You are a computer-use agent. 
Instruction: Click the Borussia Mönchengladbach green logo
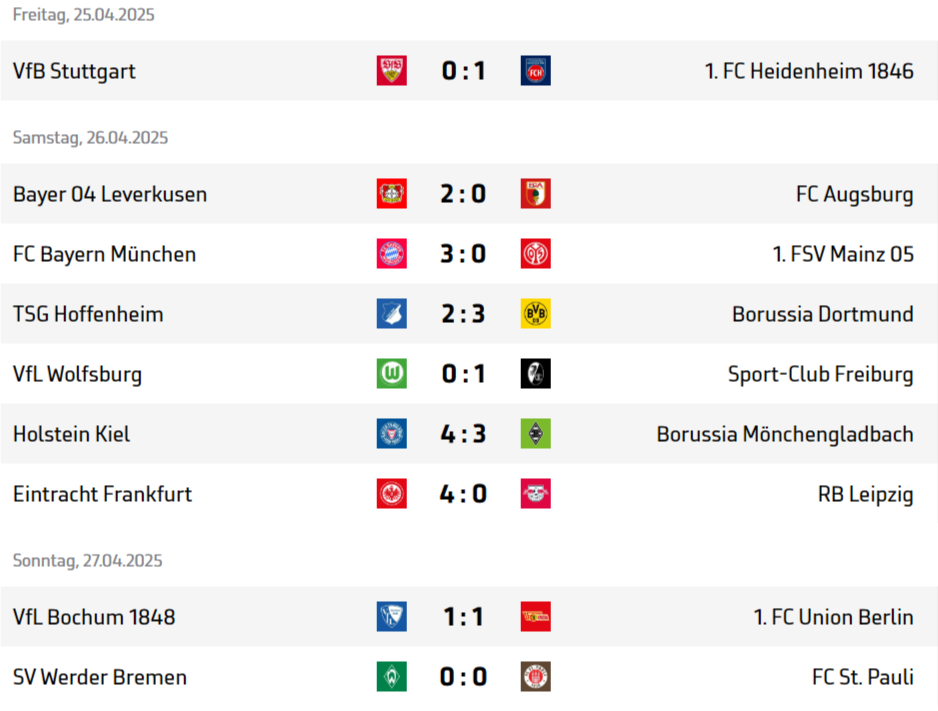click(535, 434)
